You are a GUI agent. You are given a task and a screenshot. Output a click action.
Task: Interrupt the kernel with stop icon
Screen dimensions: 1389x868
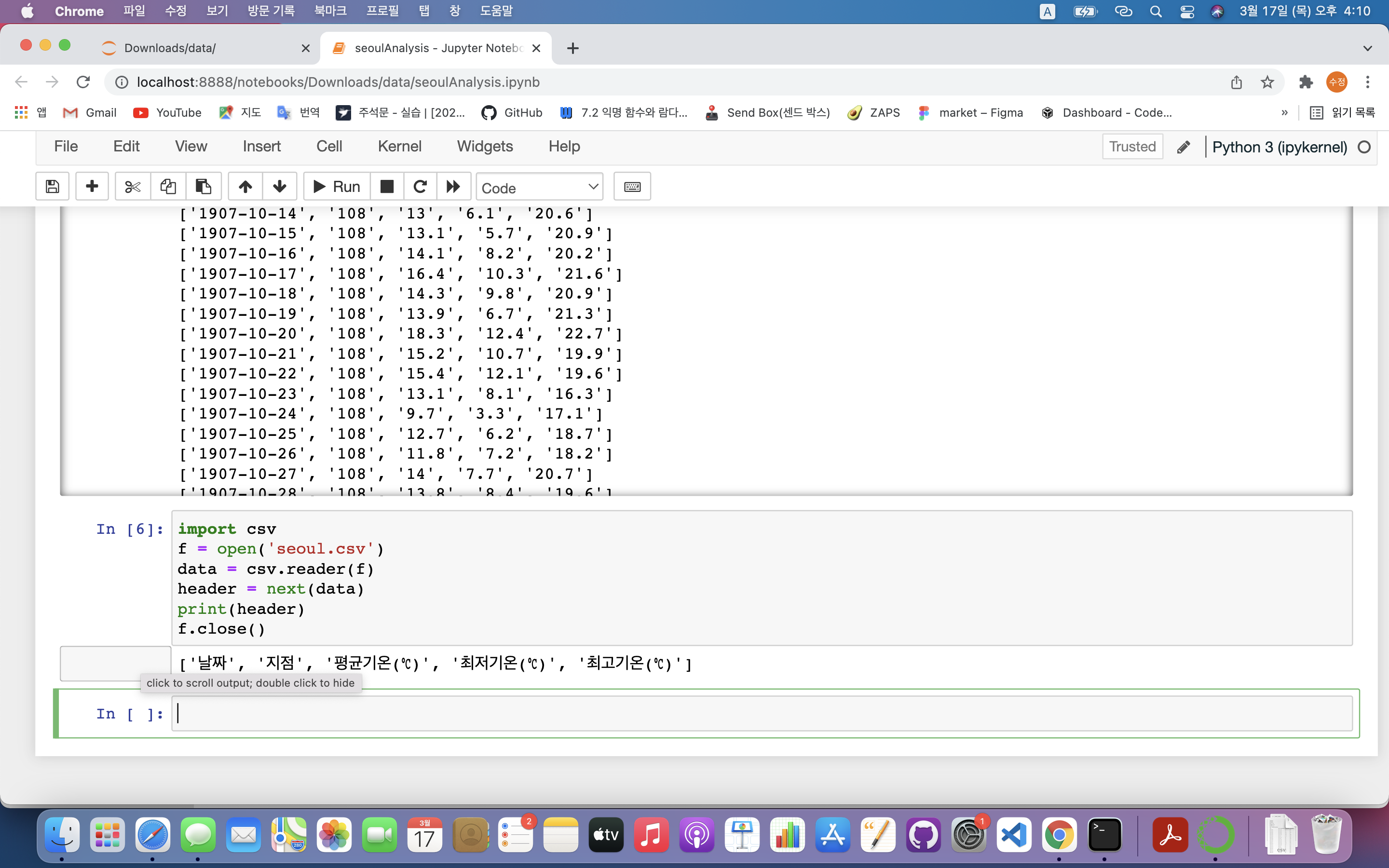pyautogui.click(x=387, y=187)
